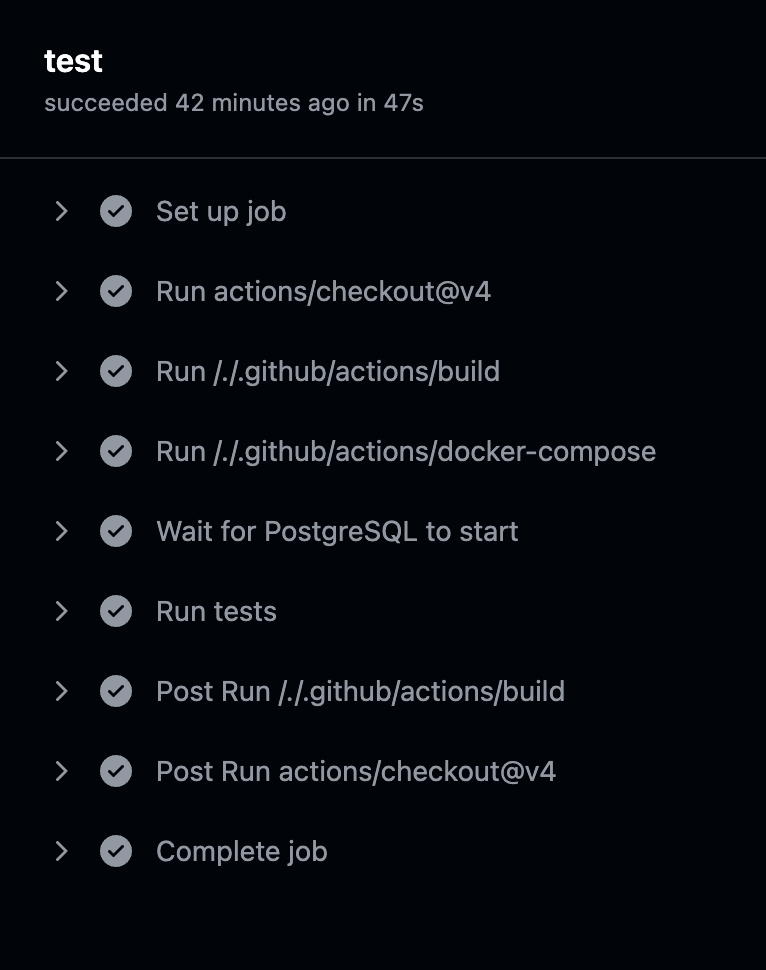Click the success check icon beside Run tests
The image size is (766, 970).
tap(116, 611)
